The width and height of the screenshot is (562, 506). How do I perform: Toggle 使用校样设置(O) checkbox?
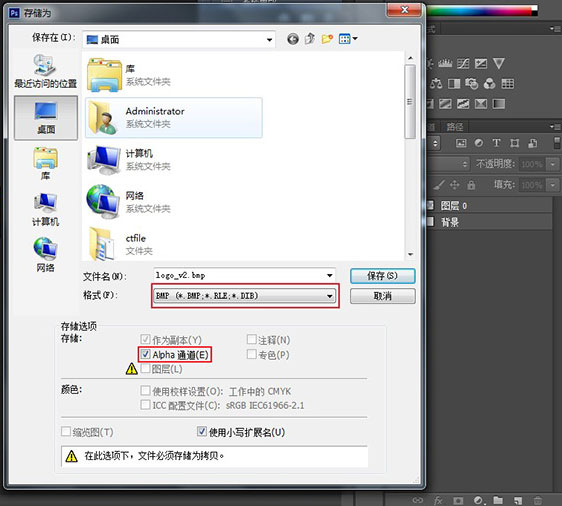click(x=145, y=390)
